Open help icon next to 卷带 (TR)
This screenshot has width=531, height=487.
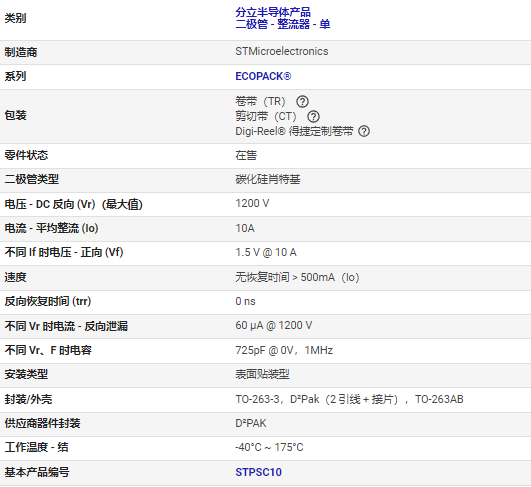pos(302,101)
